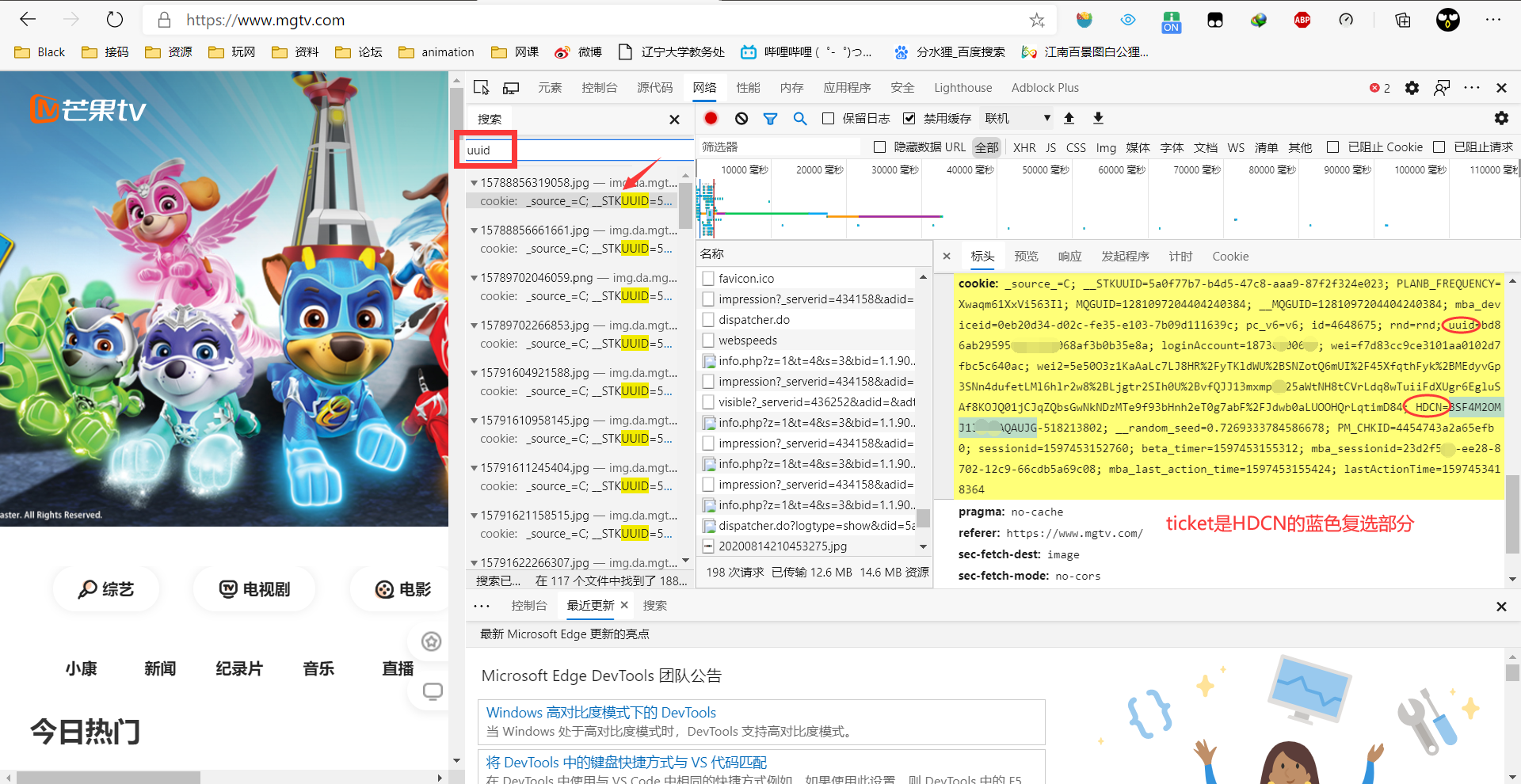Close the request details pane
The image size is (1521, 784).
[x=947, y=257]
